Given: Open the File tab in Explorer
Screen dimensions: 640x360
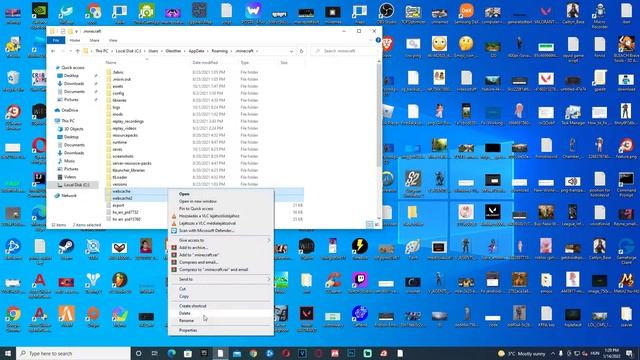Looking at the screenshot, I should point(56,40).
